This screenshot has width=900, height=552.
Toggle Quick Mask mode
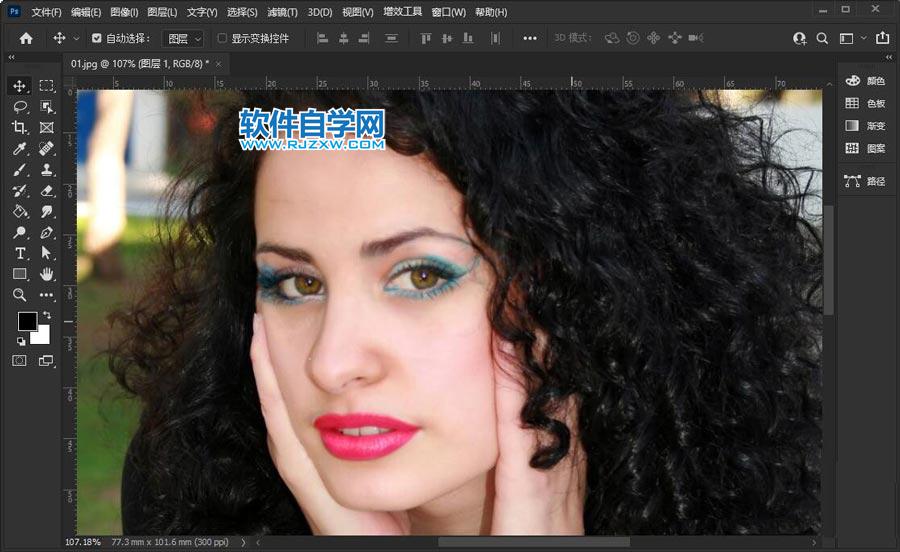click(19, 361)
